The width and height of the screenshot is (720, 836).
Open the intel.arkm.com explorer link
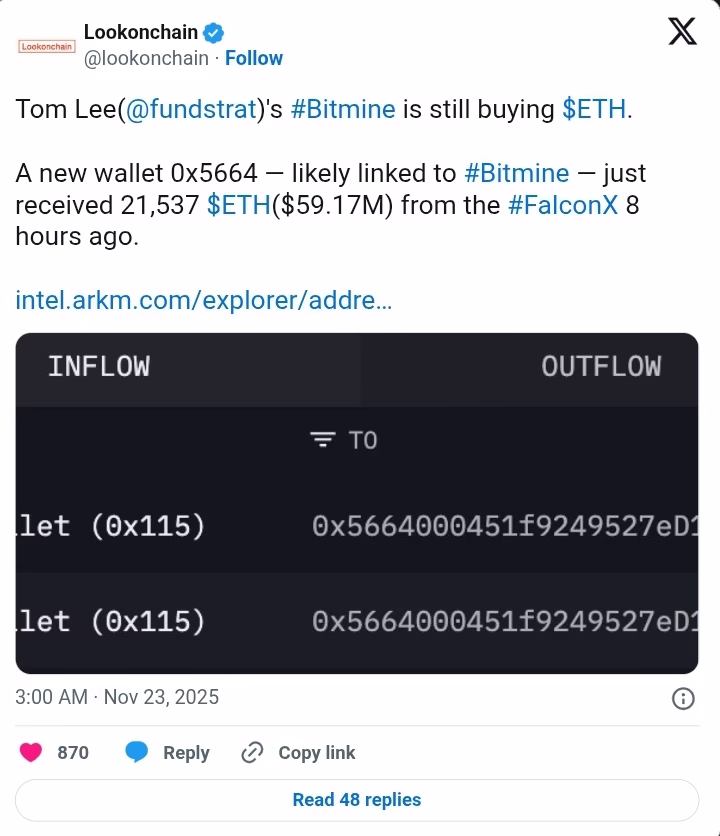pyautogui.click(x=204, y=300)
